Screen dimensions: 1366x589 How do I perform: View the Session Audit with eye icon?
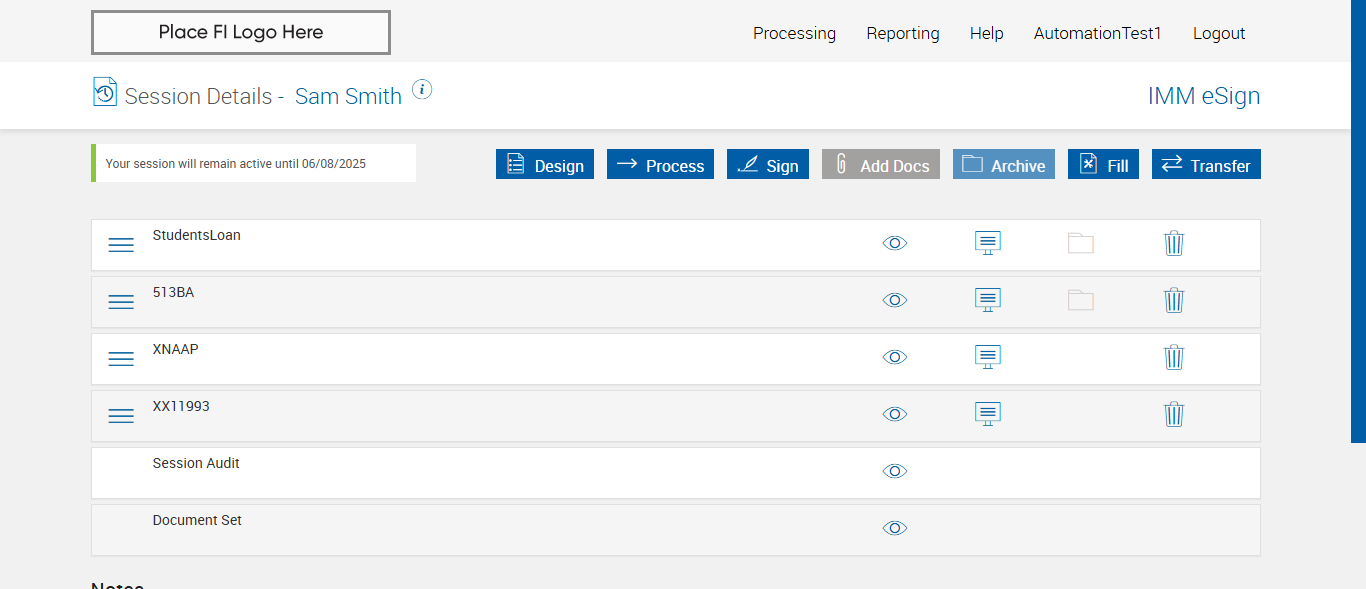pyautogui.click(x=895, y=471)
